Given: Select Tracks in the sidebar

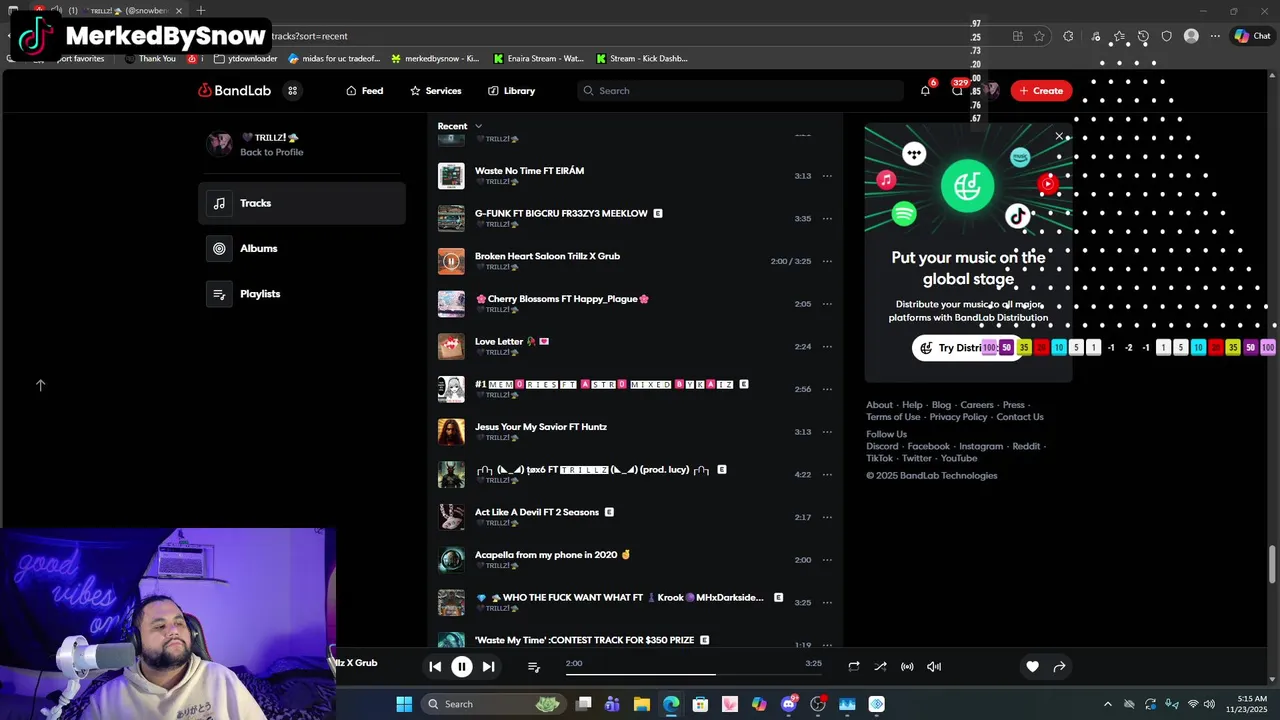Looking at the screenshot, I should coord(302,203).
